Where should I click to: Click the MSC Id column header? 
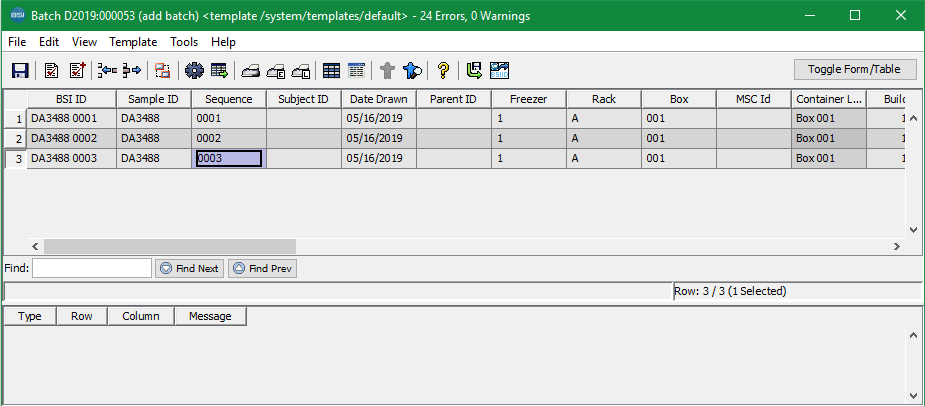(753, 99)
